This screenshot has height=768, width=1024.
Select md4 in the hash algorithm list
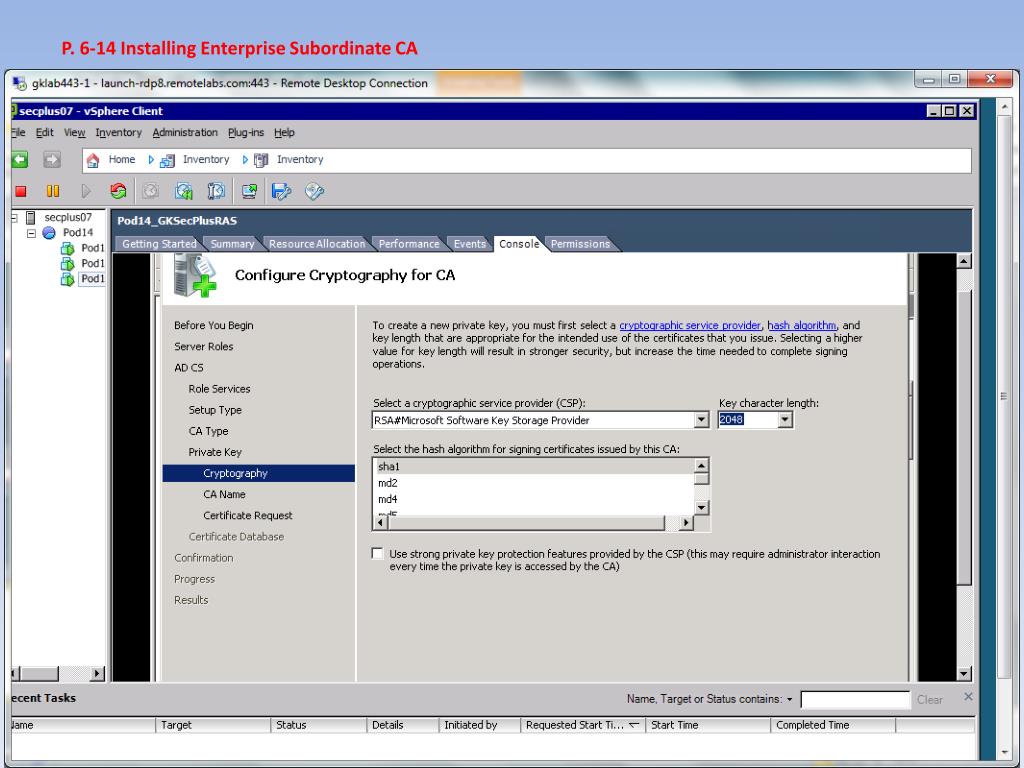(x=534, y=499)
